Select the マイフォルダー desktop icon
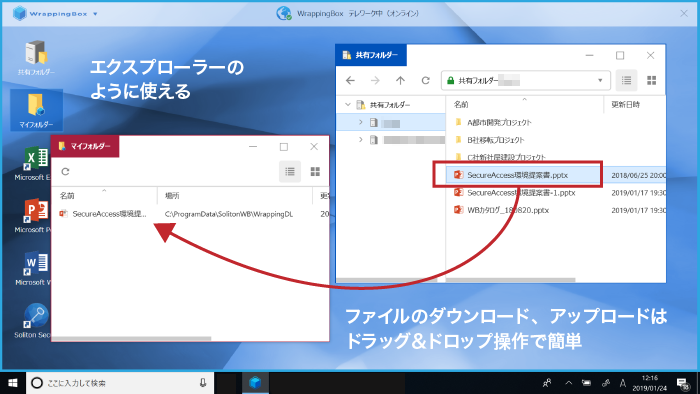 point(36,111)
